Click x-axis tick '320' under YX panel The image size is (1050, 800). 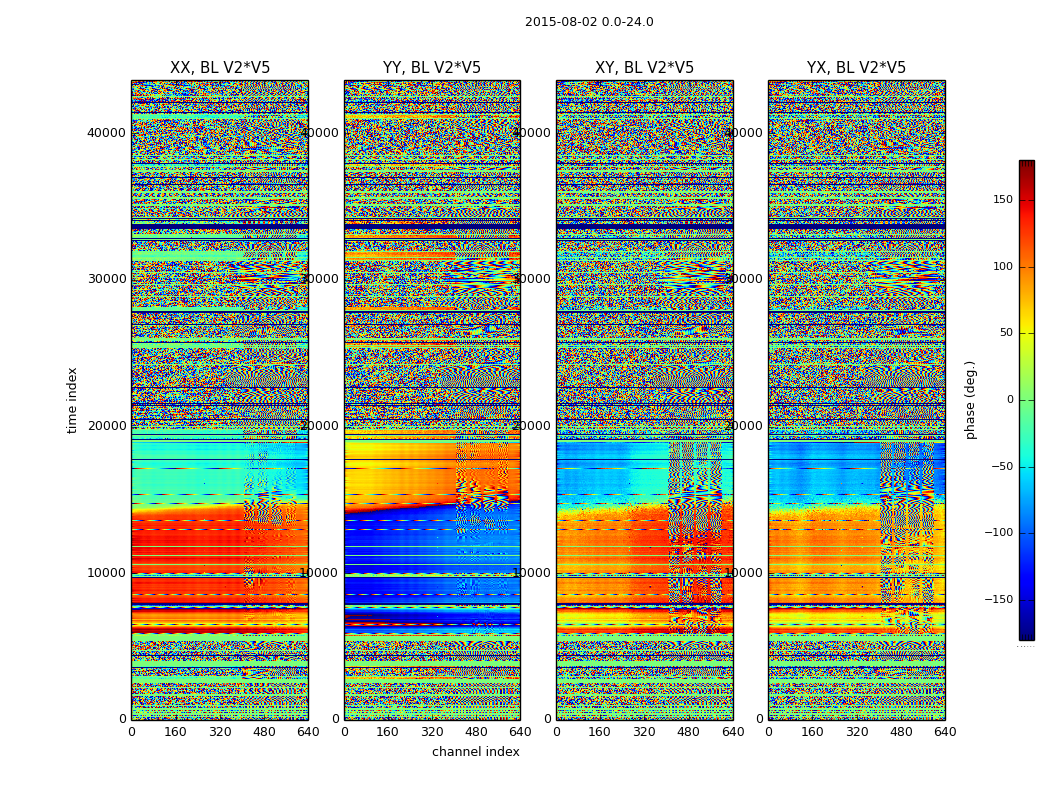856,732
